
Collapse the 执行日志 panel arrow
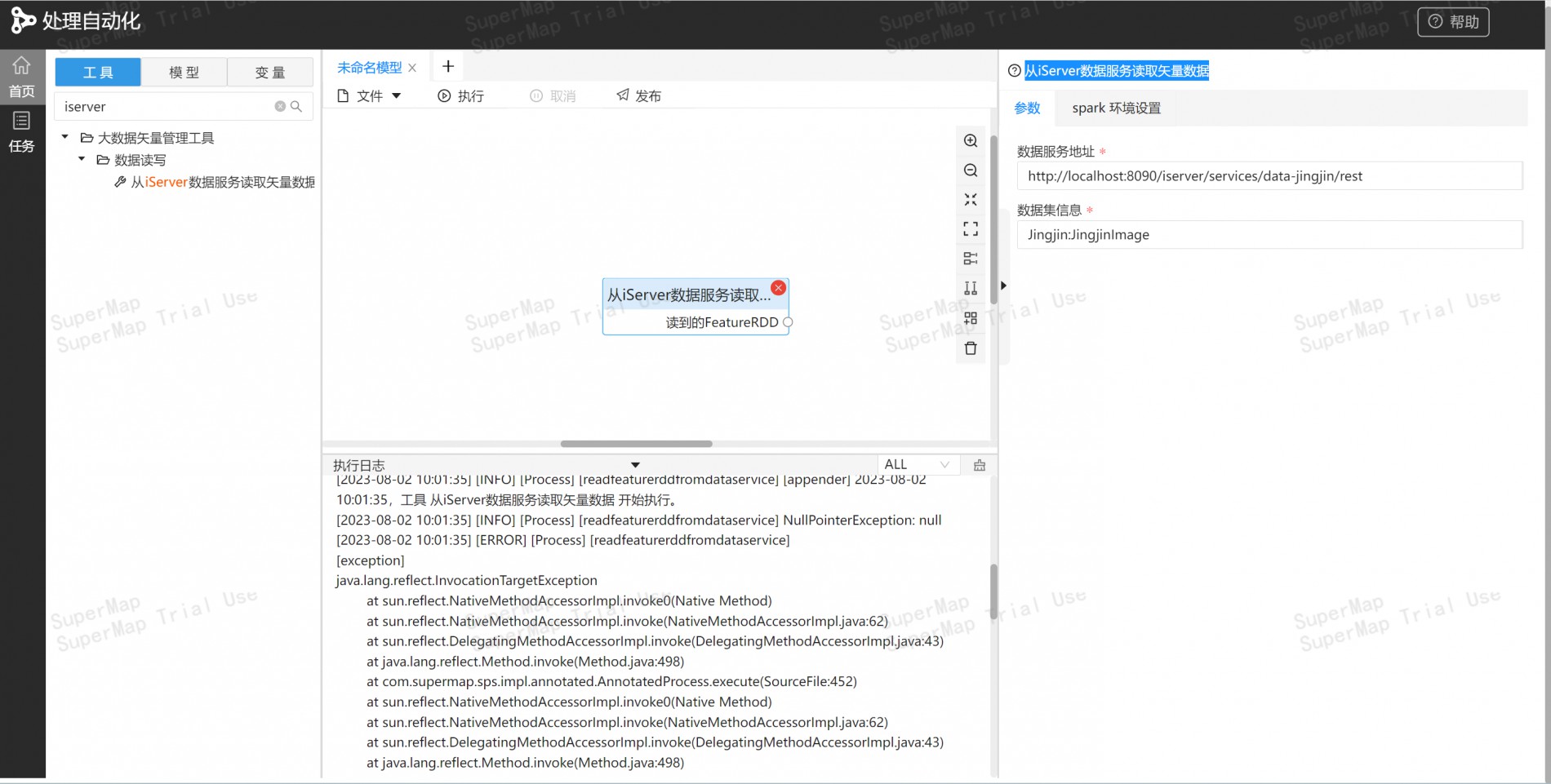(635, 465)
